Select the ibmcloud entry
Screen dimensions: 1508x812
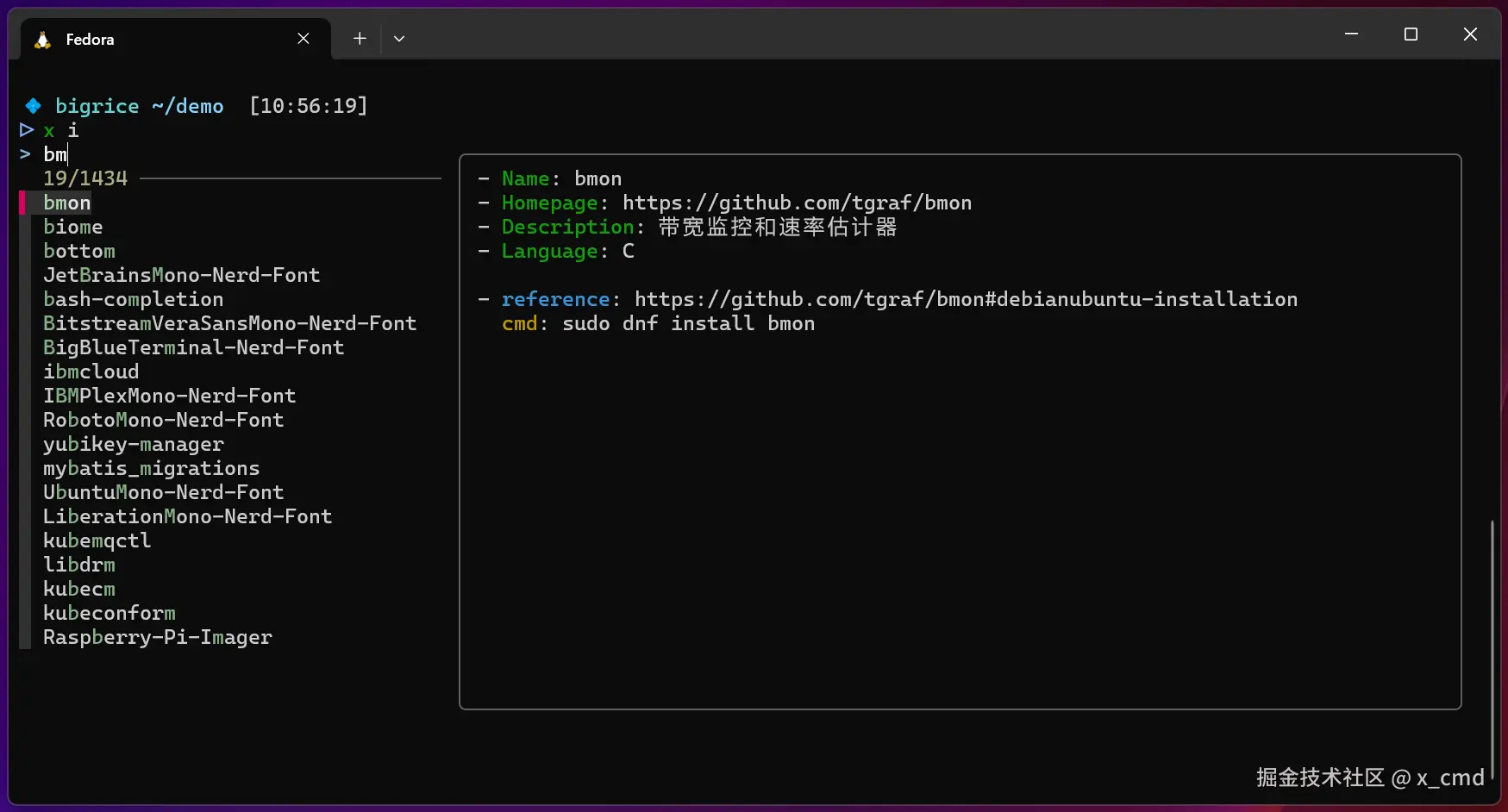coord(91,372)
